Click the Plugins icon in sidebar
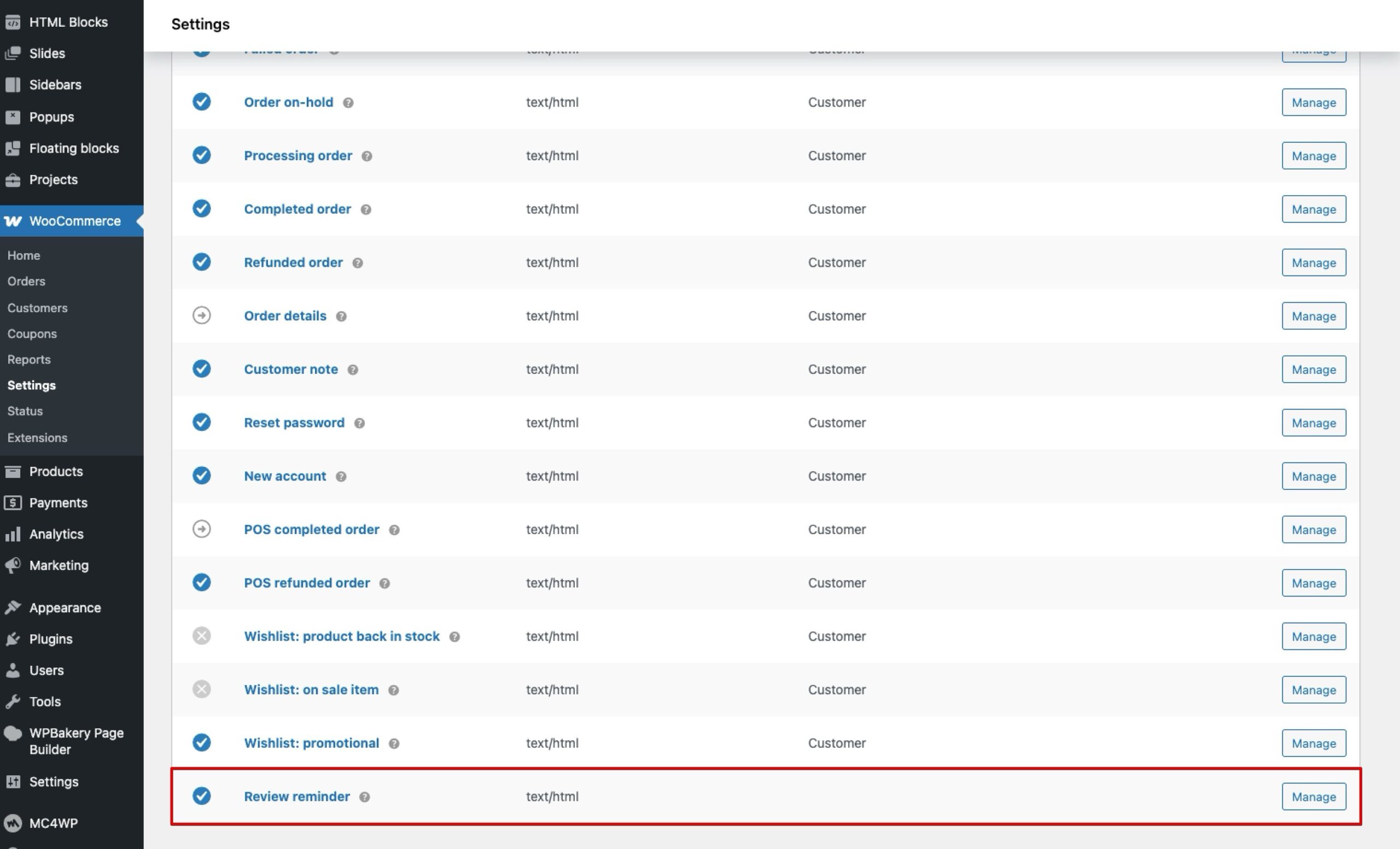 pyautogui.click(x=13, y=639)
